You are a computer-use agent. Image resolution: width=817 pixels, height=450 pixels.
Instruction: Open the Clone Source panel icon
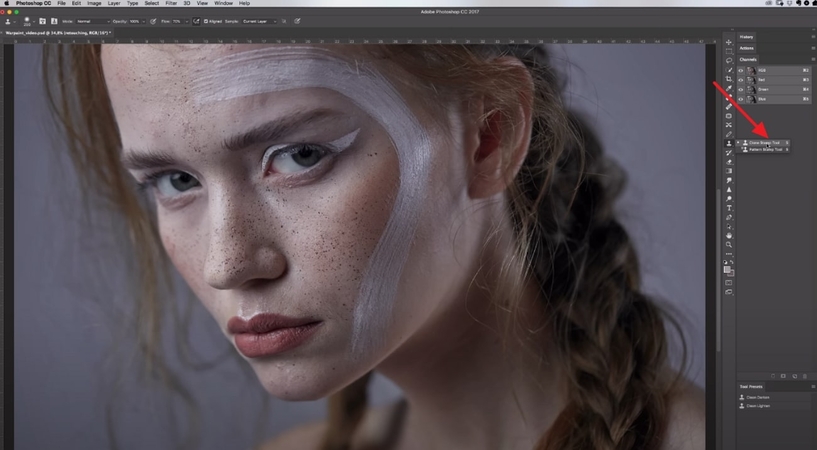pos(54,21)
